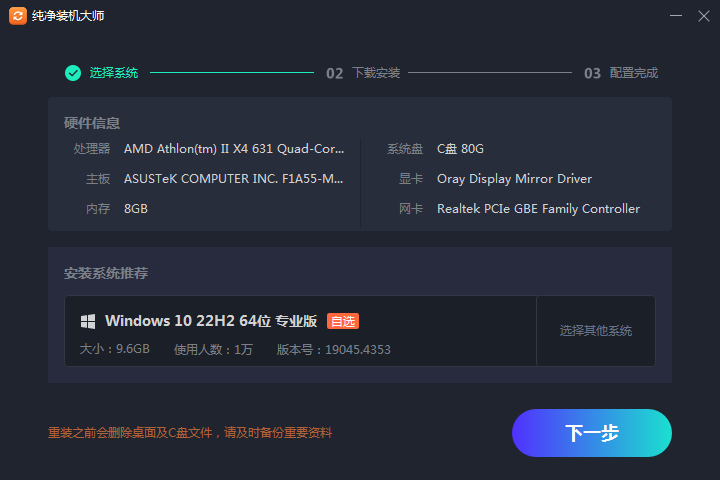Go to step 03 配置完成
Image resolution: width=720 pixels, height=480 pixels.
pos(621,73)
